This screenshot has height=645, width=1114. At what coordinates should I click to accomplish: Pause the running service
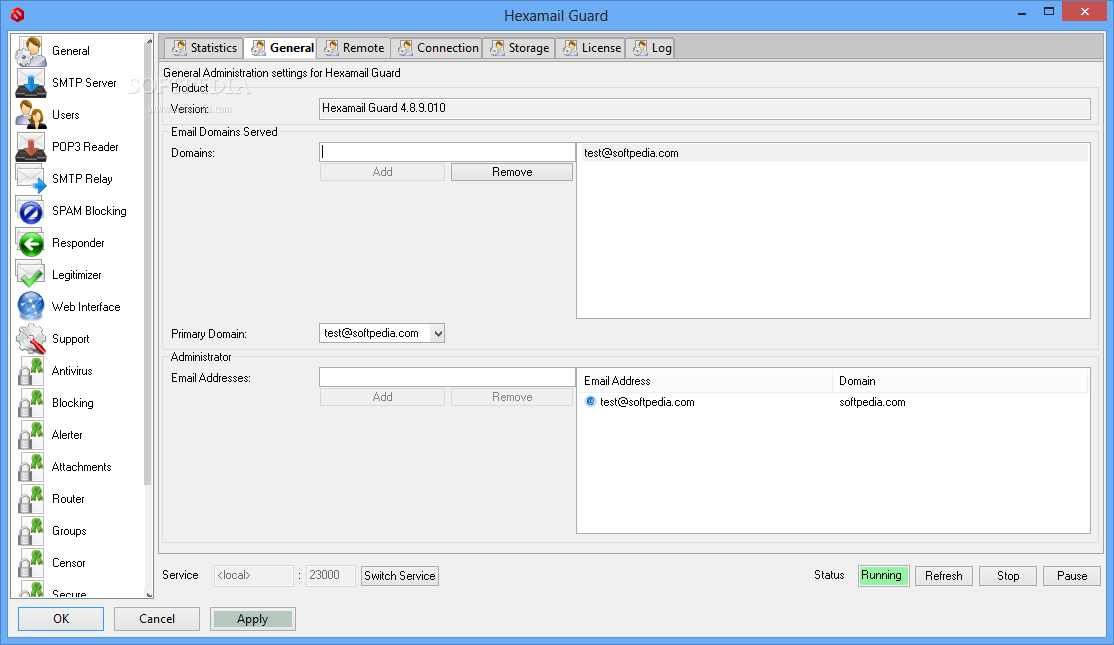tap(1071, 576)
